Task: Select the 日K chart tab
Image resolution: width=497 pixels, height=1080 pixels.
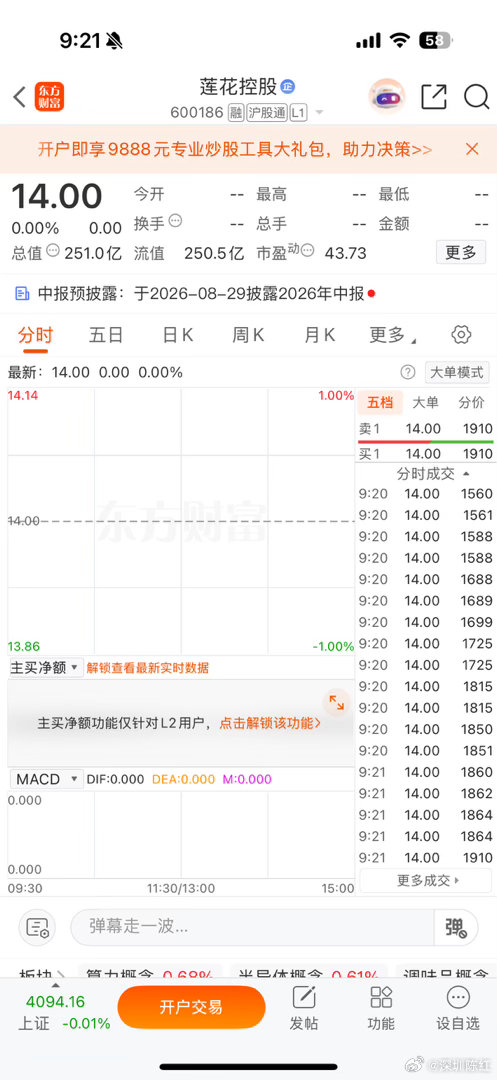Action: pyautogui.click(x=178, y=335)
